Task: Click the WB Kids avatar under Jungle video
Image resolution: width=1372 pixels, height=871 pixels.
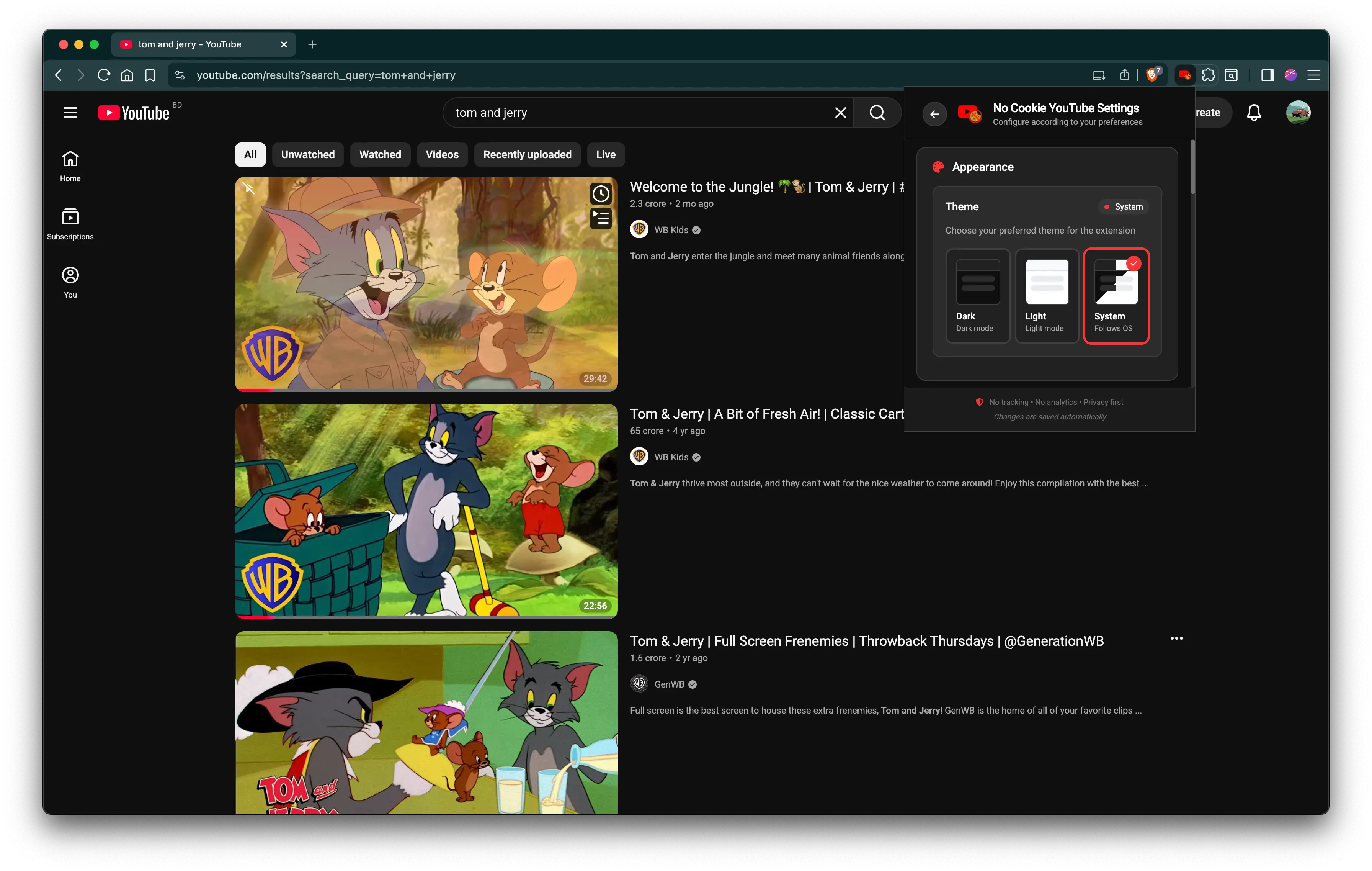Action: point(639,230)
